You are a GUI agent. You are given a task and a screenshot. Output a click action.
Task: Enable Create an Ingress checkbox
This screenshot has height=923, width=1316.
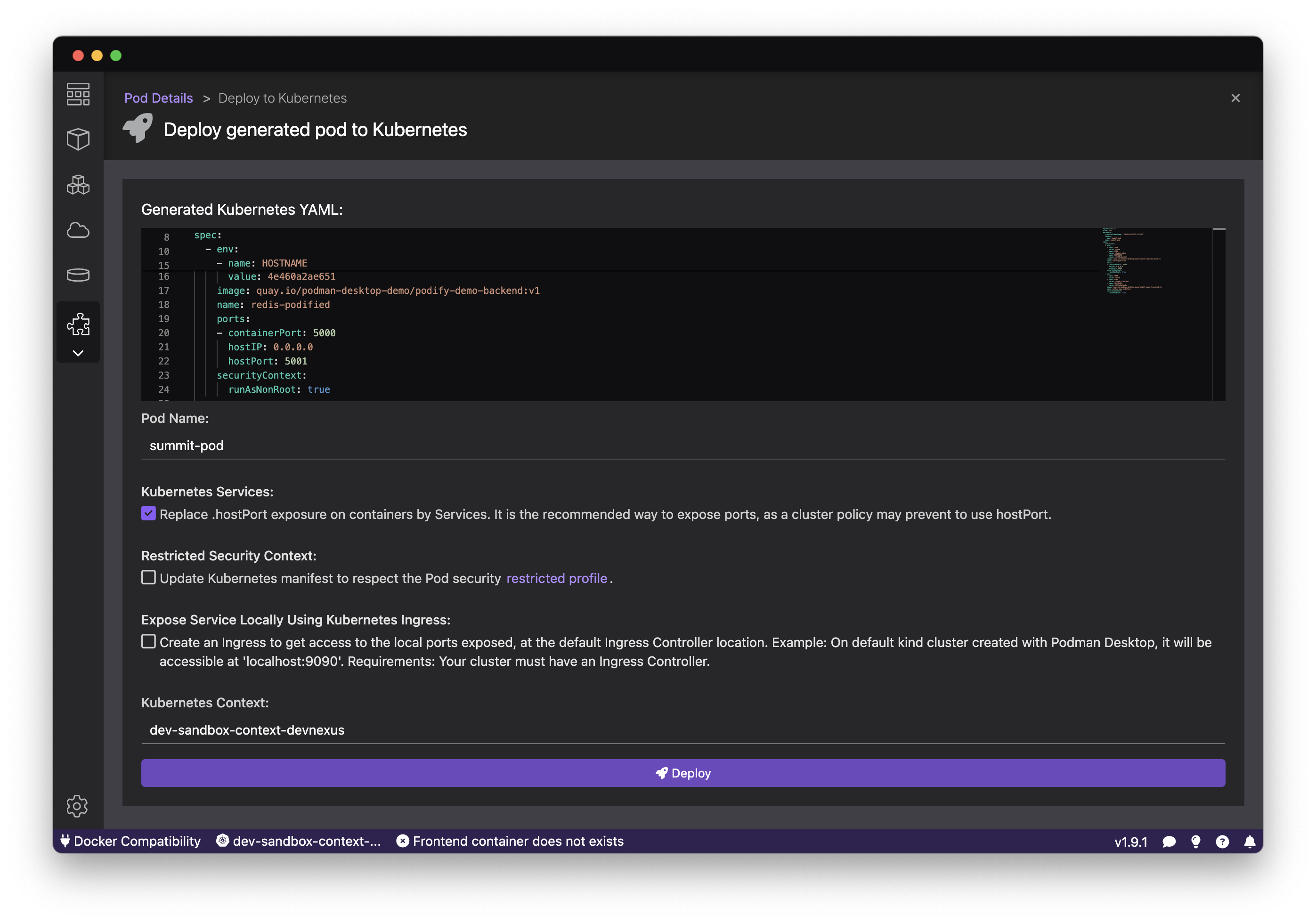tap(148, 641)
